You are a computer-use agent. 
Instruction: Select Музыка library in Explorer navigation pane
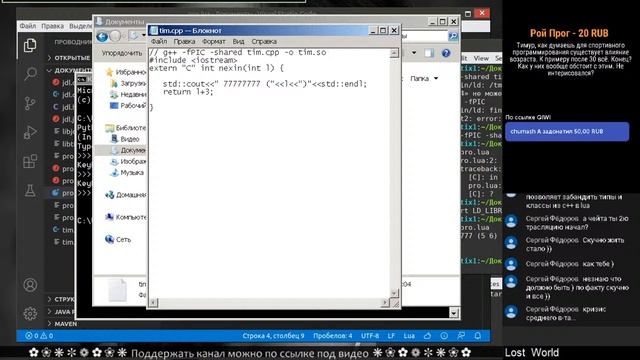pyautogui.click(x=127, y=173)
